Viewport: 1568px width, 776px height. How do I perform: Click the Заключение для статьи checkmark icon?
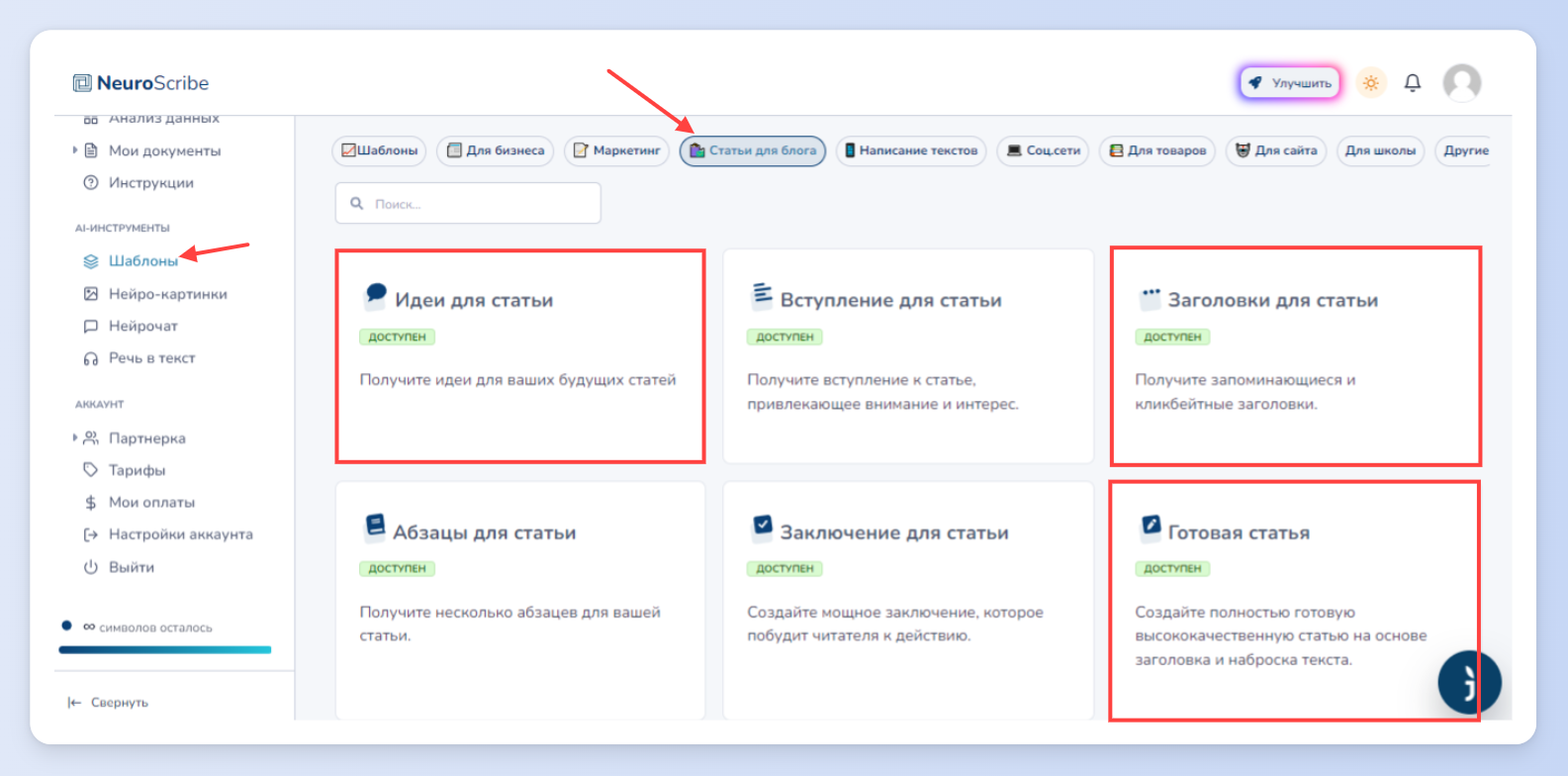click(x=763, y=527)
